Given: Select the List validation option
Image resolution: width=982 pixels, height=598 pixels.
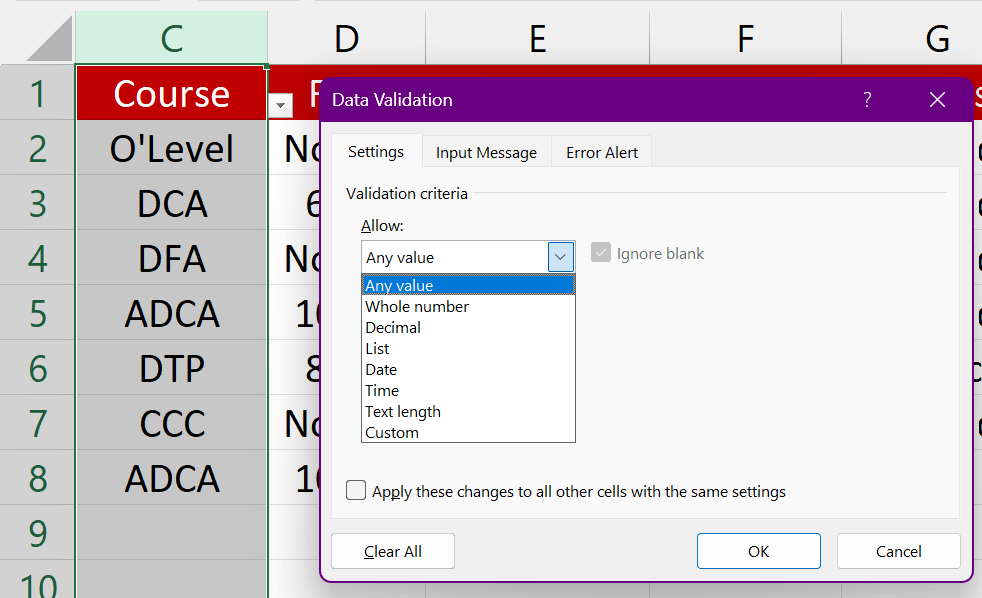Looking at the screenshot, I should point(378,349).
